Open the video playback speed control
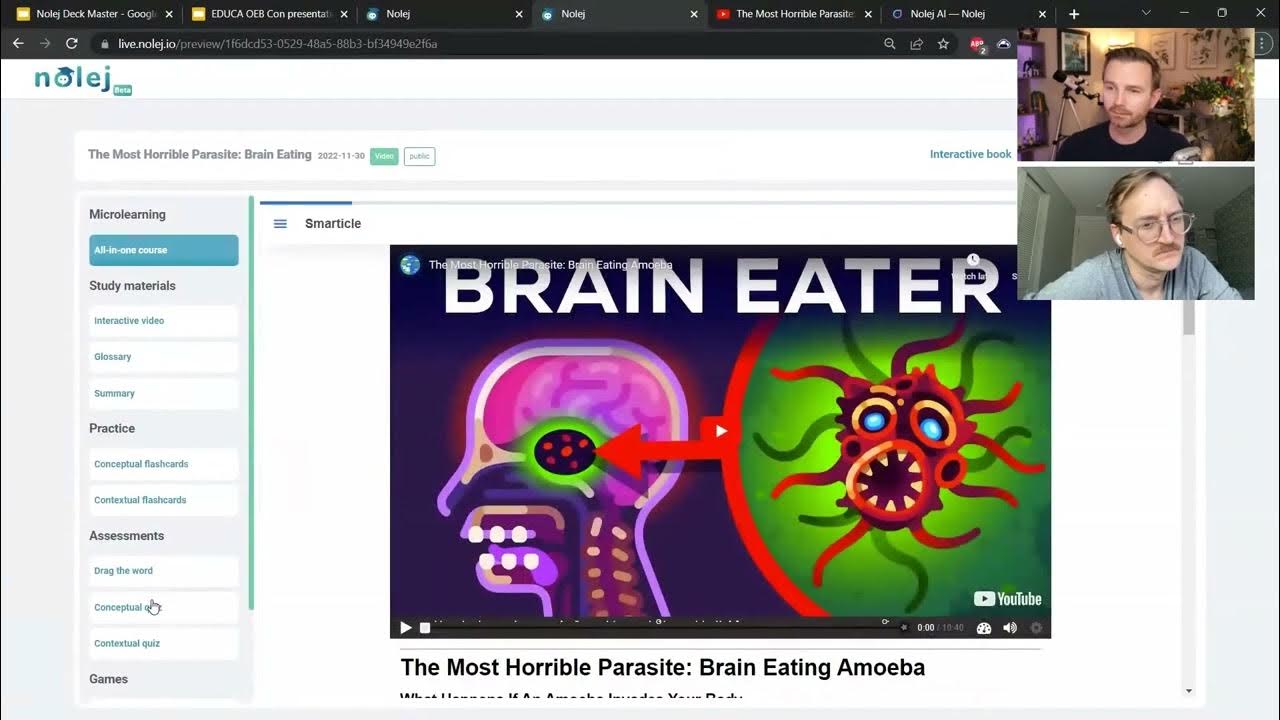This screenshot has width=1280, height=720. (983, 628)
